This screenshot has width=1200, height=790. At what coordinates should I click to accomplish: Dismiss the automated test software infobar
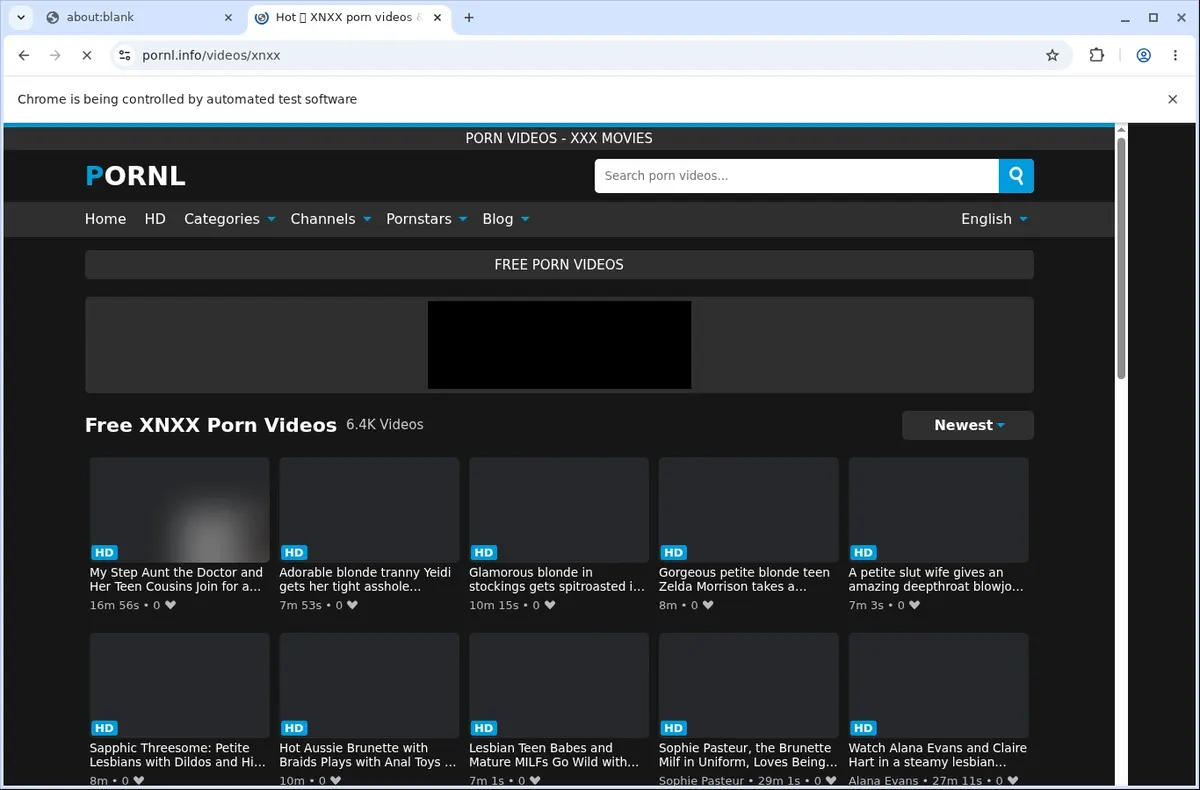point(1173,99)
